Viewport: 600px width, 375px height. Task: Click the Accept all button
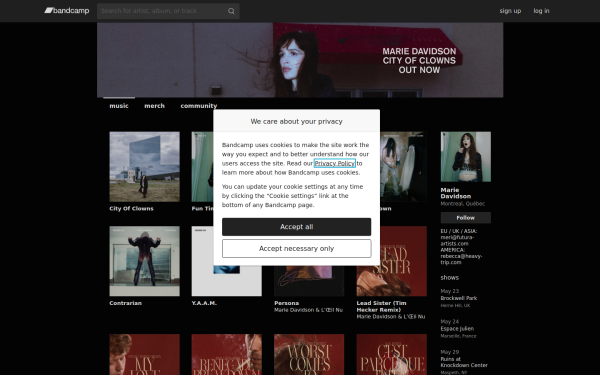click(297, 227)
